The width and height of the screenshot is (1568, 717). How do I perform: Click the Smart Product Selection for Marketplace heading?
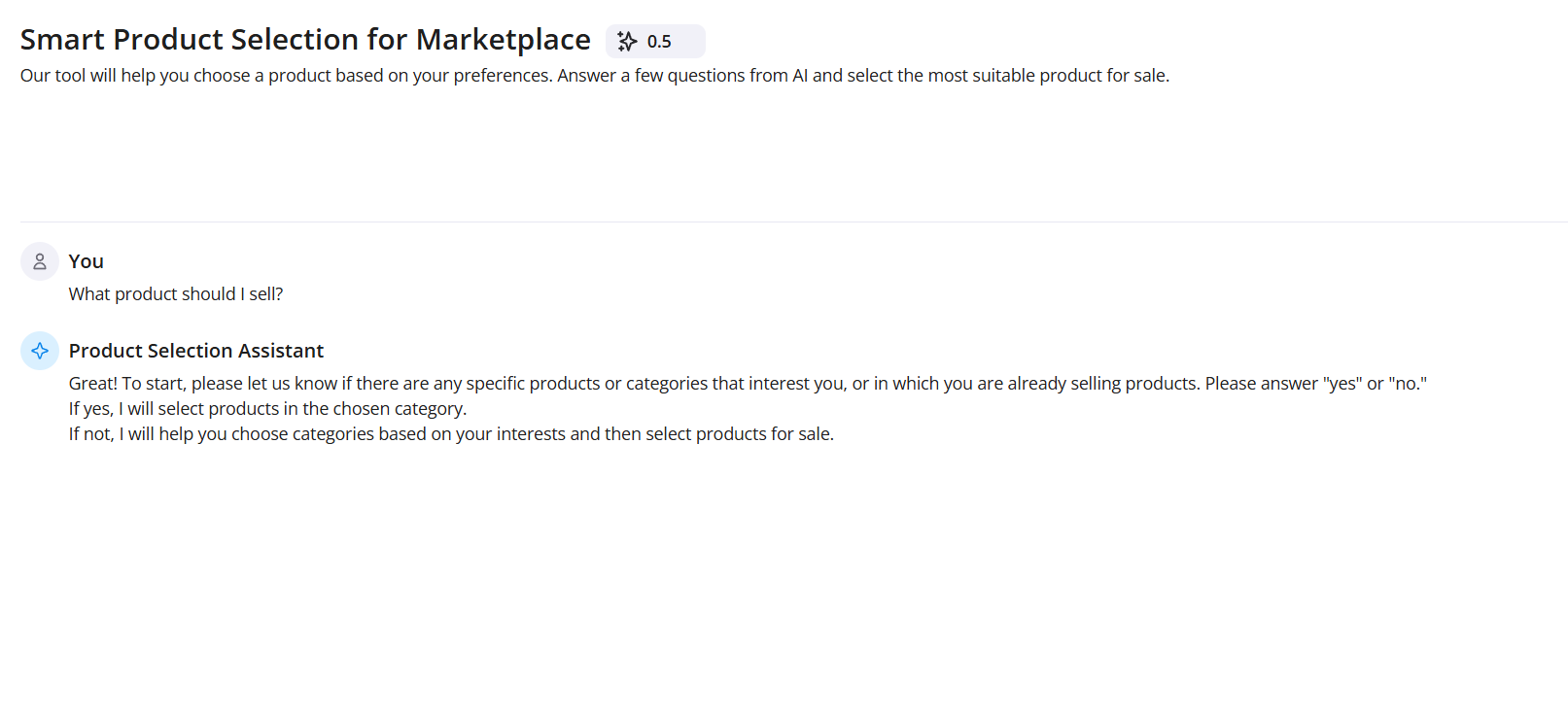pyautogui.click(x=305, y=40)
